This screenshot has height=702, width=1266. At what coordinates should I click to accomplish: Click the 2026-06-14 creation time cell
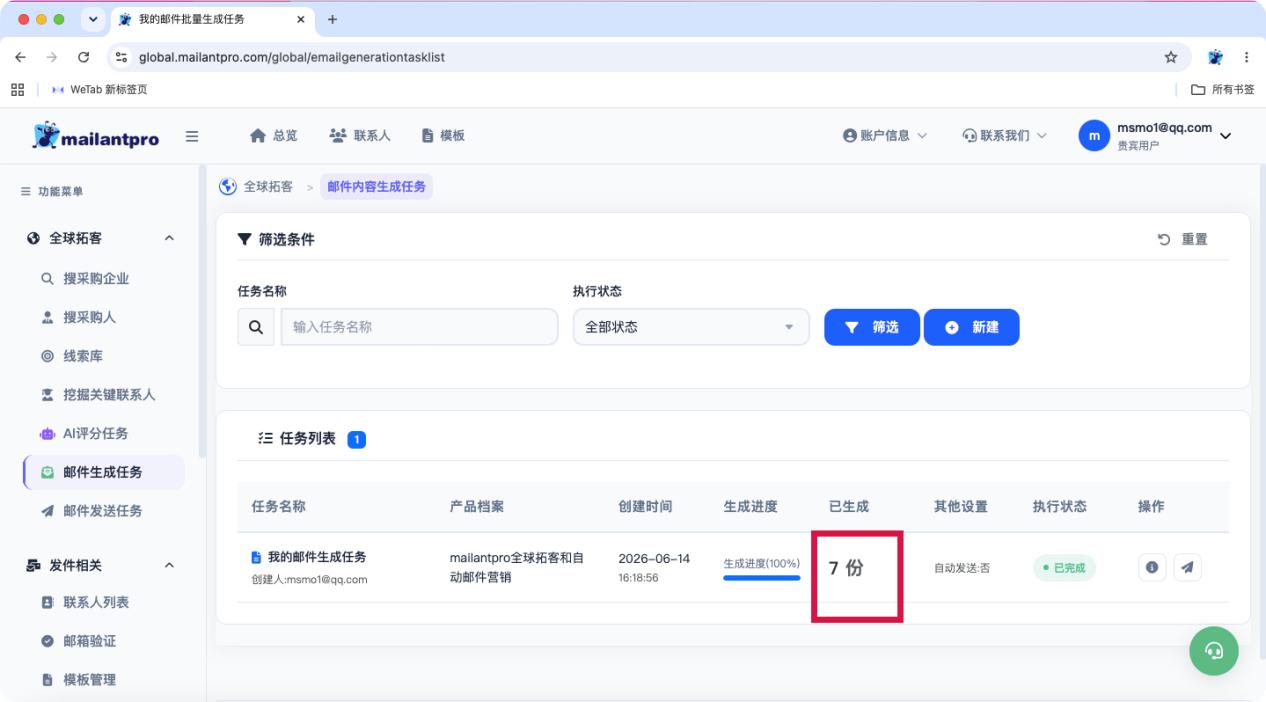654,567
